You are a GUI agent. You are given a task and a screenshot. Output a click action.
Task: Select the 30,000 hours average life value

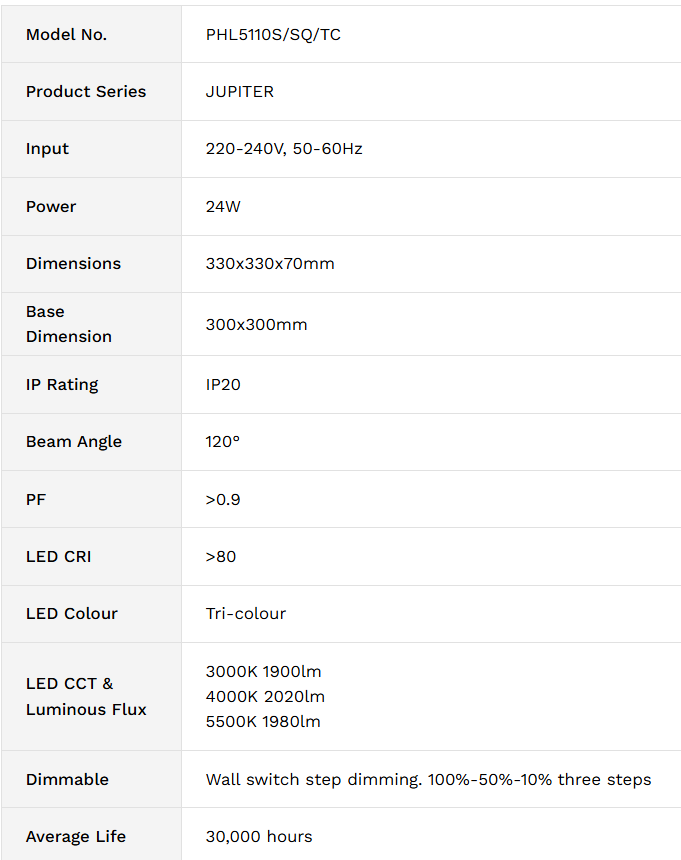tap(259, 837)
